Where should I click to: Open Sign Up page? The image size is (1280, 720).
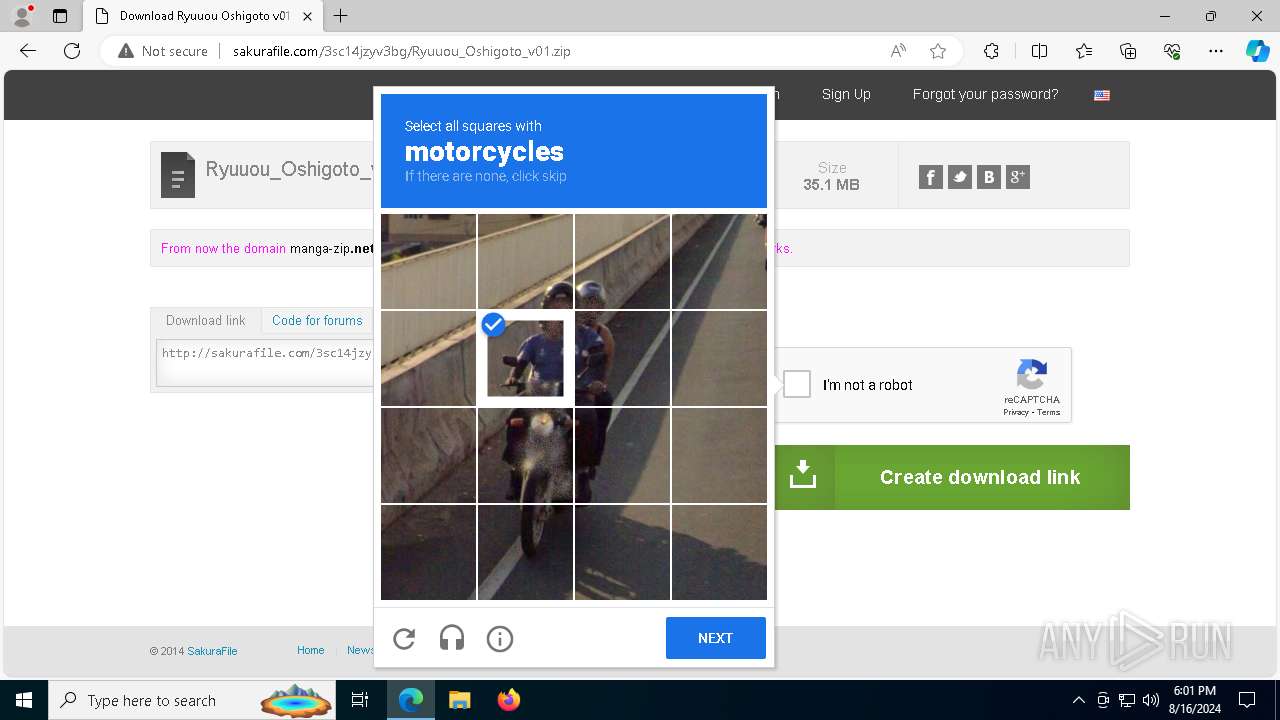846,94
